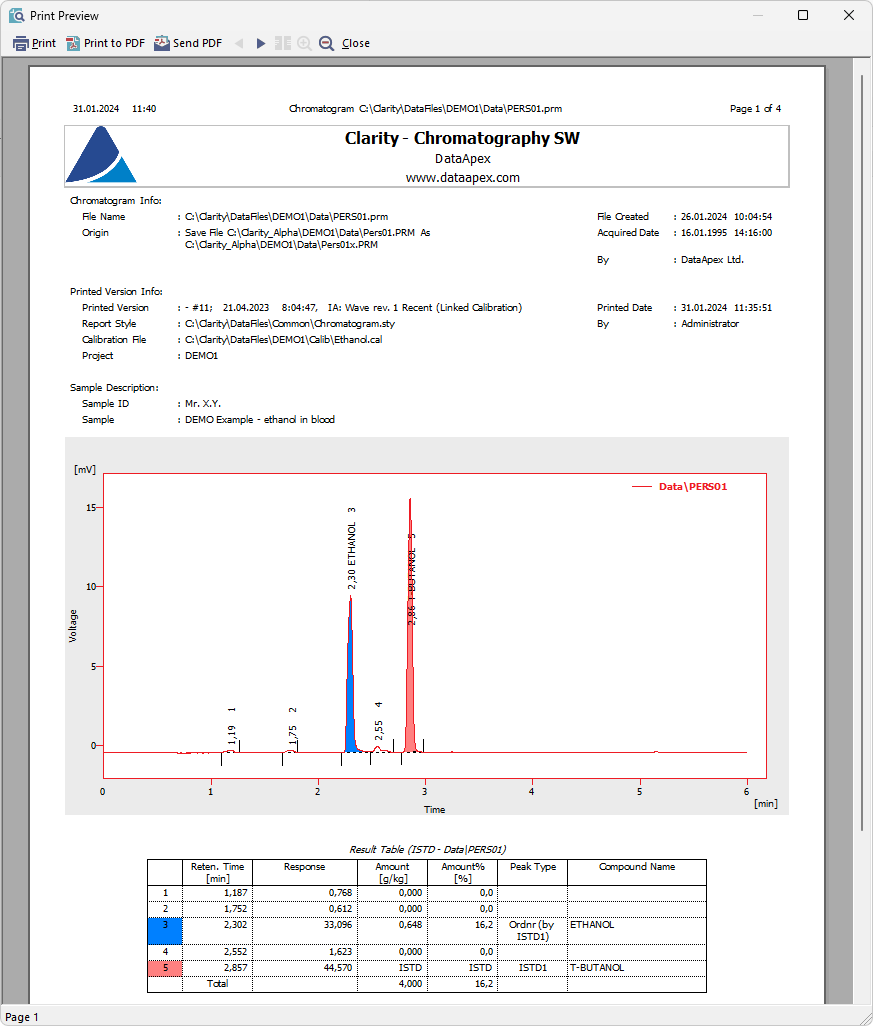Go to the previous page with the left arrow
This screenshot has height=1026, width=875.
239,43
